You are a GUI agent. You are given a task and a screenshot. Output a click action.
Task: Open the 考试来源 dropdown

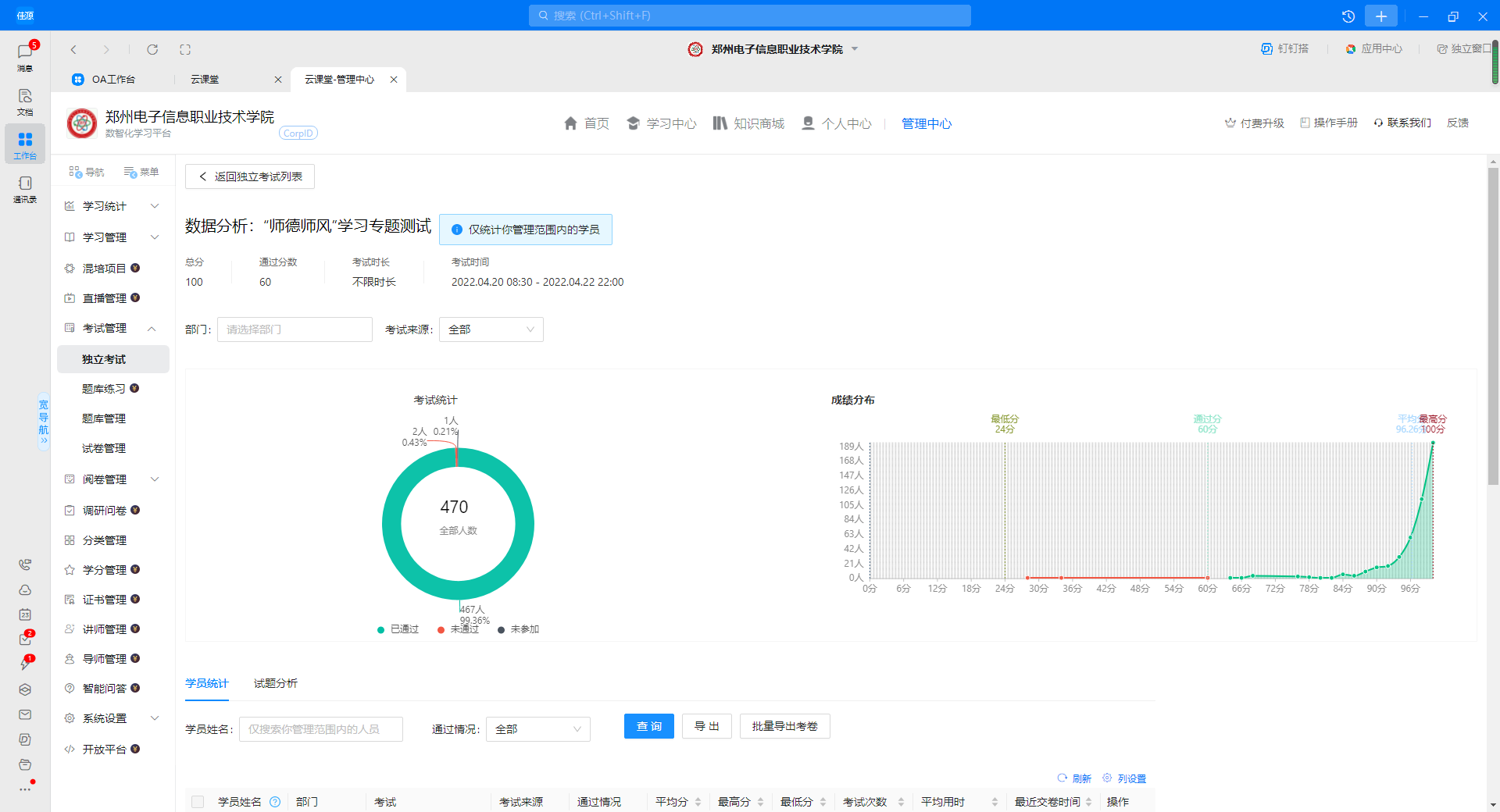coord(491,329)
